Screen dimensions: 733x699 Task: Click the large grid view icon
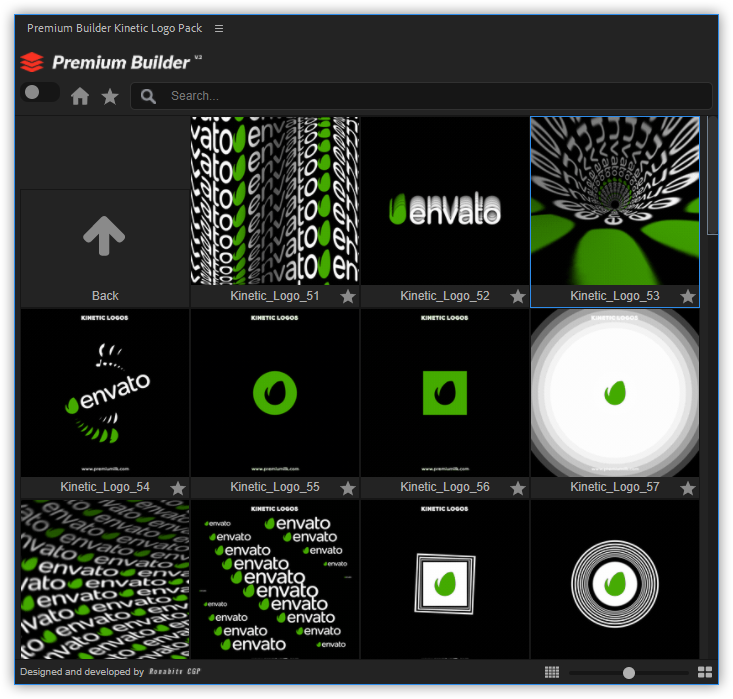[x=705, y=672]
